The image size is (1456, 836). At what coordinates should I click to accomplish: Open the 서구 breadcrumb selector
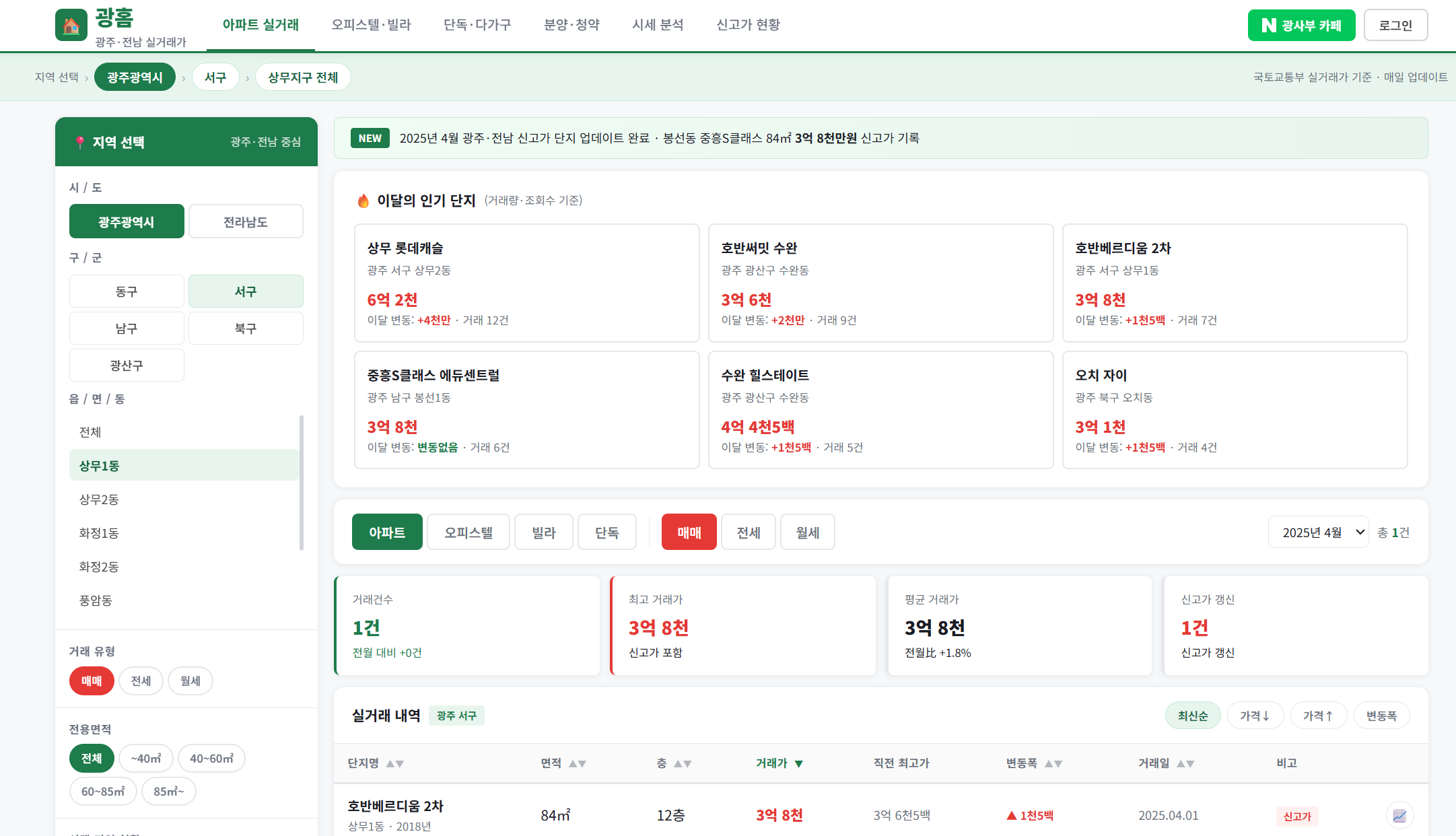[215, 77]
